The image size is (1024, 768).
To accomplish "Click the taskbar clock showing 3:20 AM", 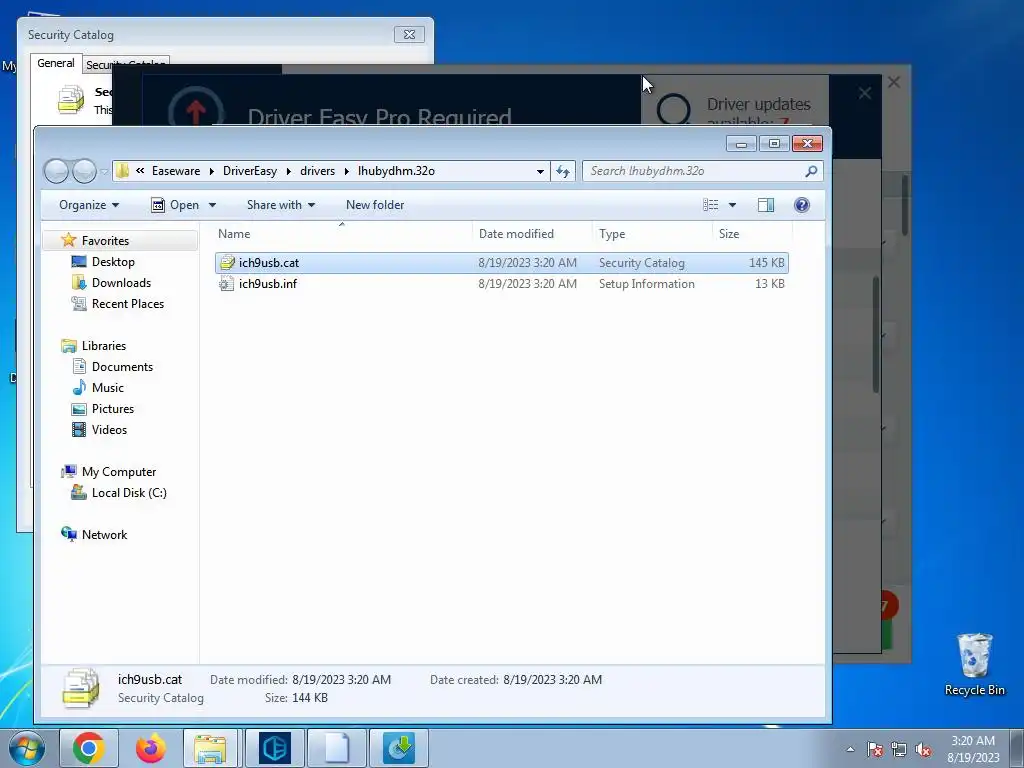I will pos(973,749).
